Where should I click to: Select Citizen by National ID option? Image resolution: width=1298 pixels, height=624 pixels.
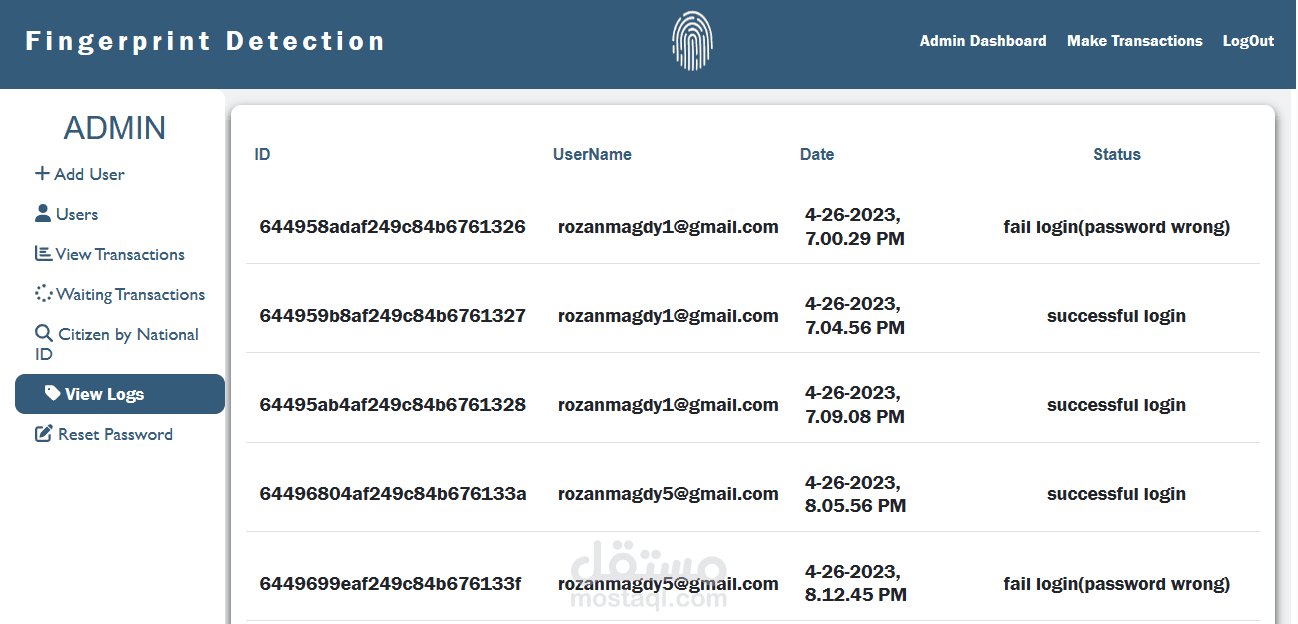point(128,334)
